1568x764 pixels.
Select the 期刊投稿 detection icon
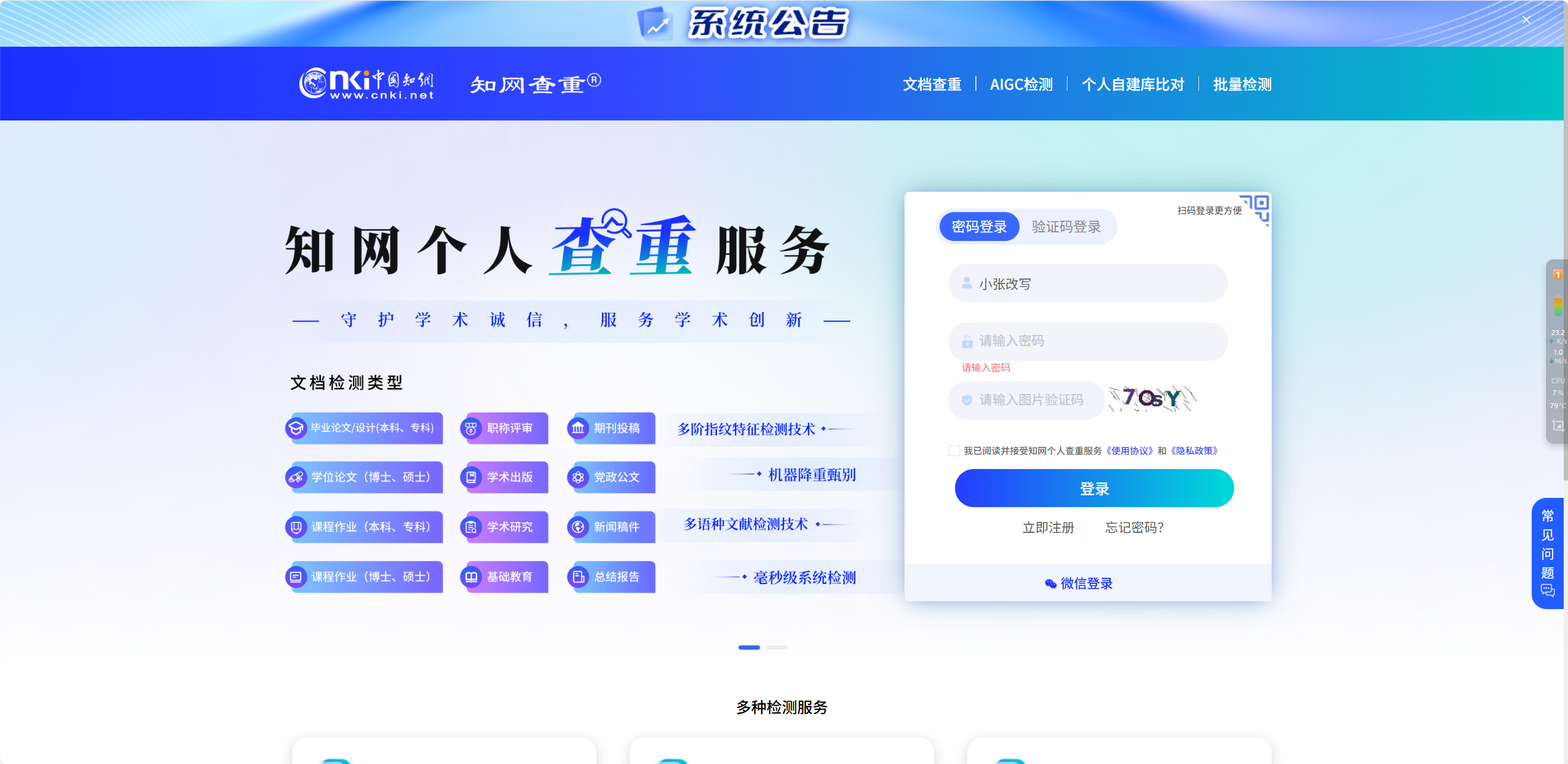tap(579, 428)
